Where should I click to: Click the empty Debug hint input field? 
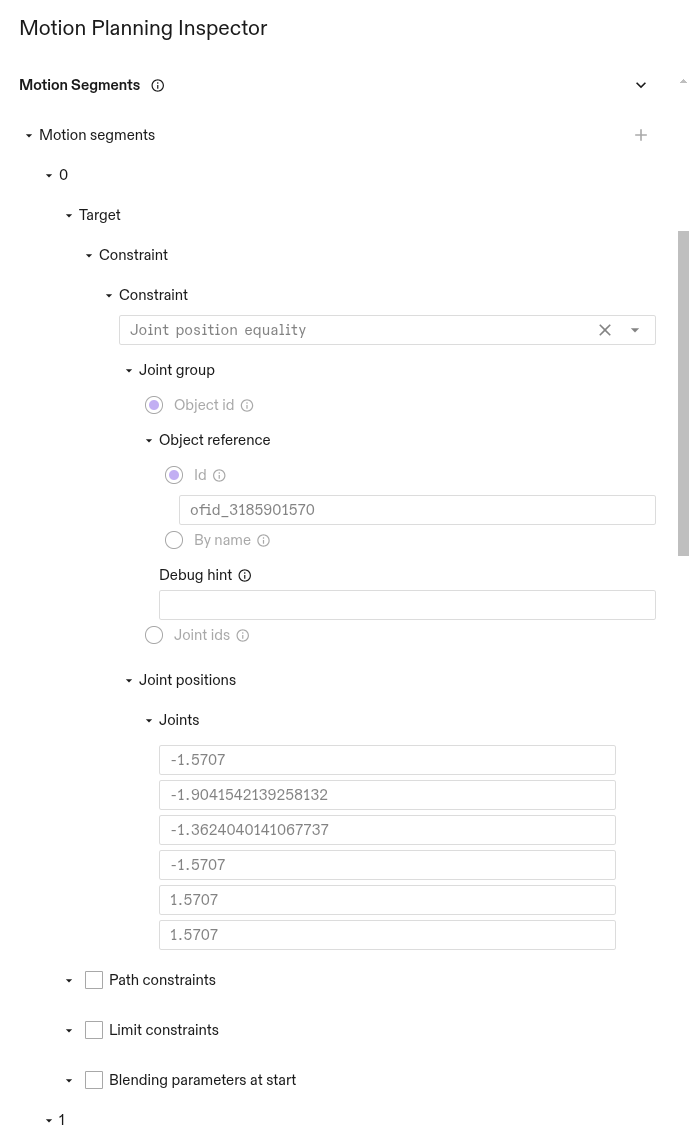[x=407, y=605]
